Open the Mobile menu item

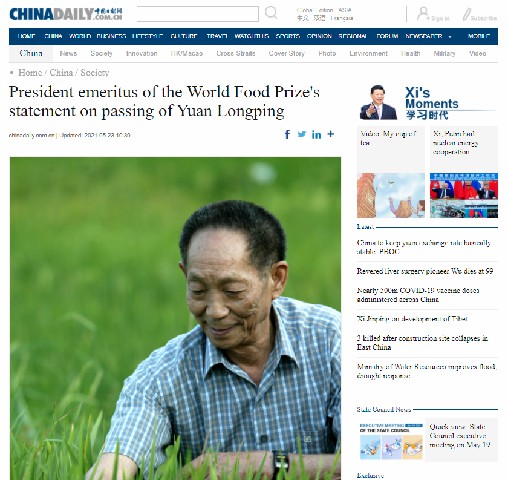pos(478,36)
